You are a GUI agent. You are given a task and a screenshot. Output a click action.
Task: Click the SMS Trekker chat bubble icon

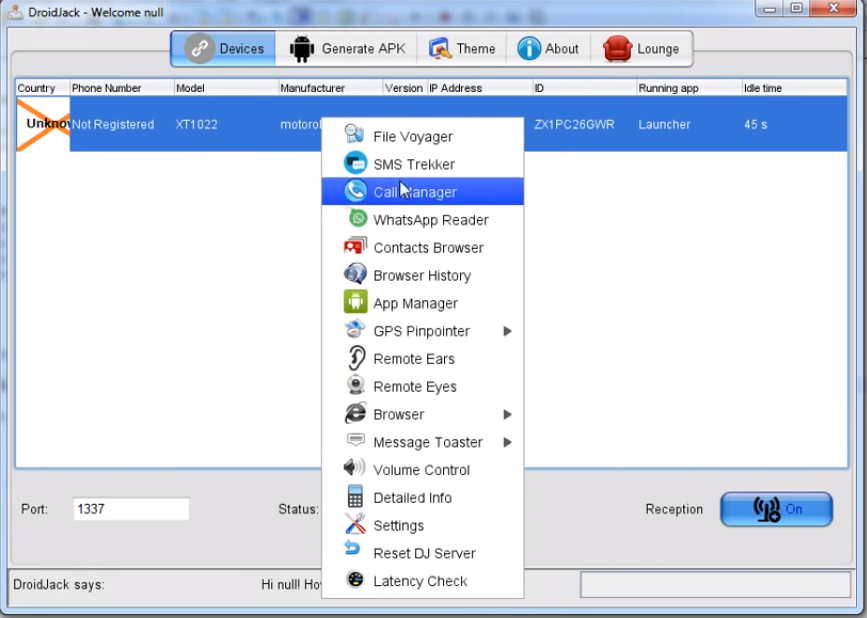(355, 163)
